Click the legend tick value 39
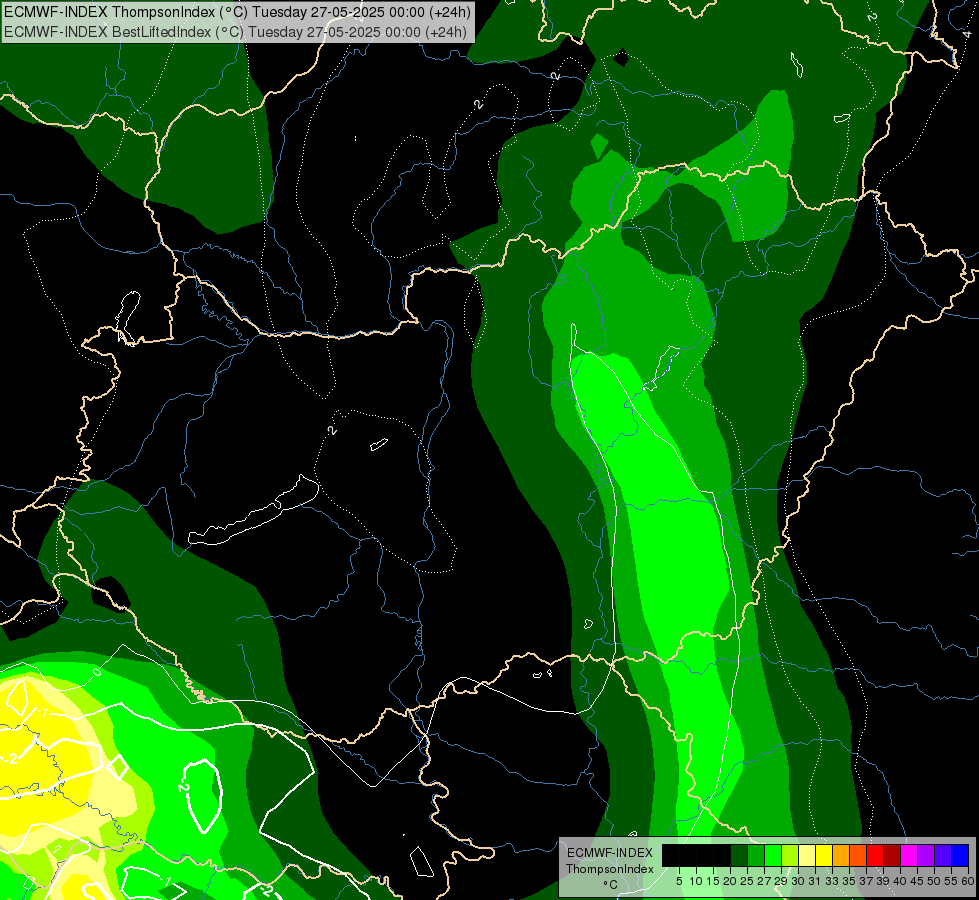The image size is (979, 900). pos(883,881)
